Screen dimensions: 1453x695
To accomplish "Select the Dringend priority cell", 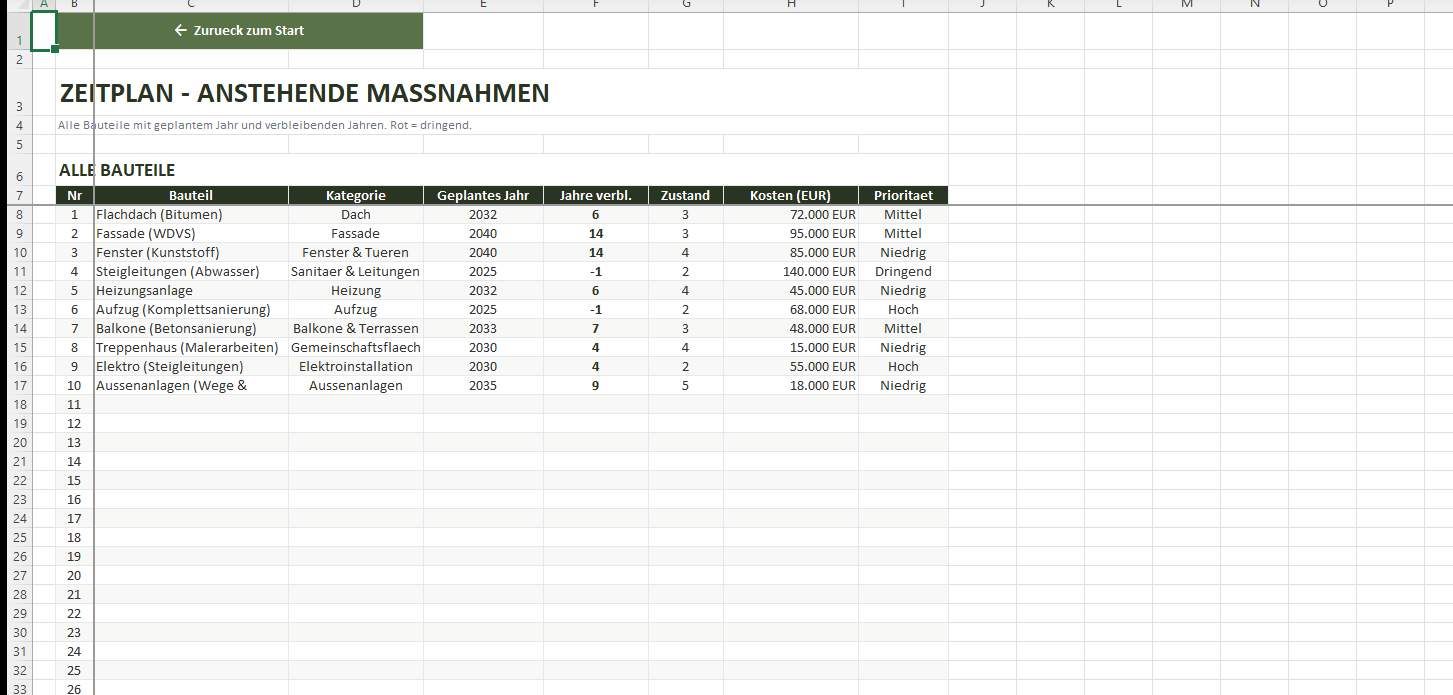I will point(902,272).
